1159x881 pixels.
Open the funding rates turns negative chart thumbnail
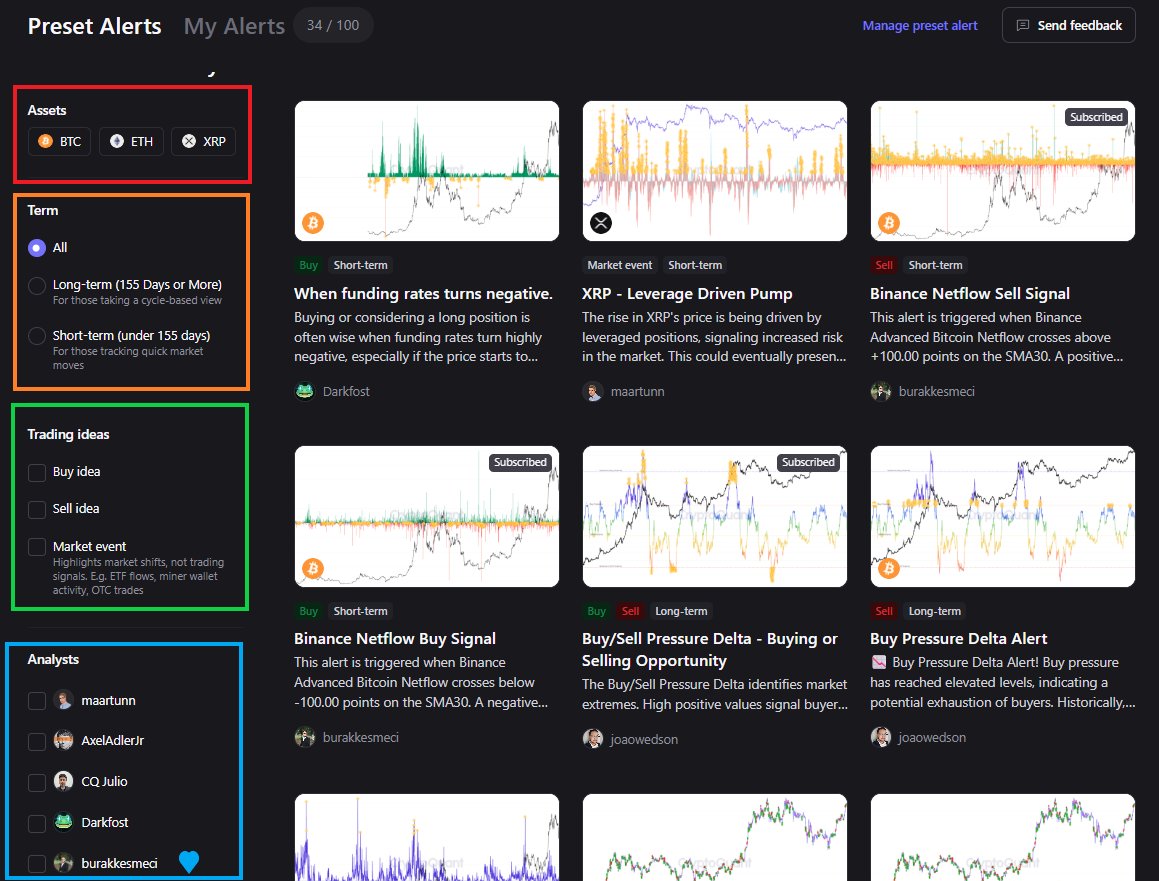coord(426,171)
